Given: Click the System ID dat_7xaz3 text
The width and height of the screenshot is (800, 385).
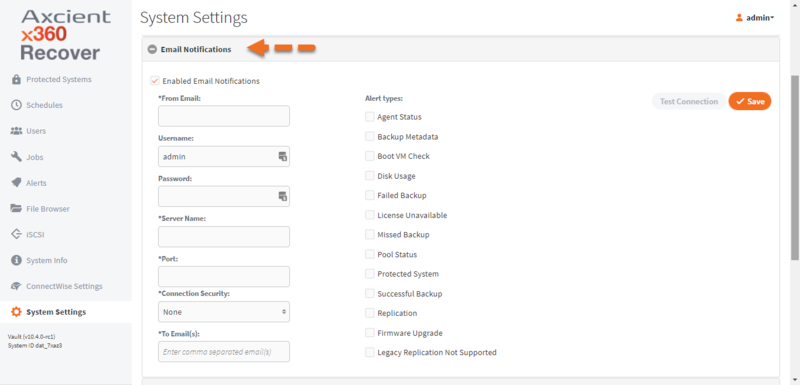Looking at the screenshot, I should 35,345.
